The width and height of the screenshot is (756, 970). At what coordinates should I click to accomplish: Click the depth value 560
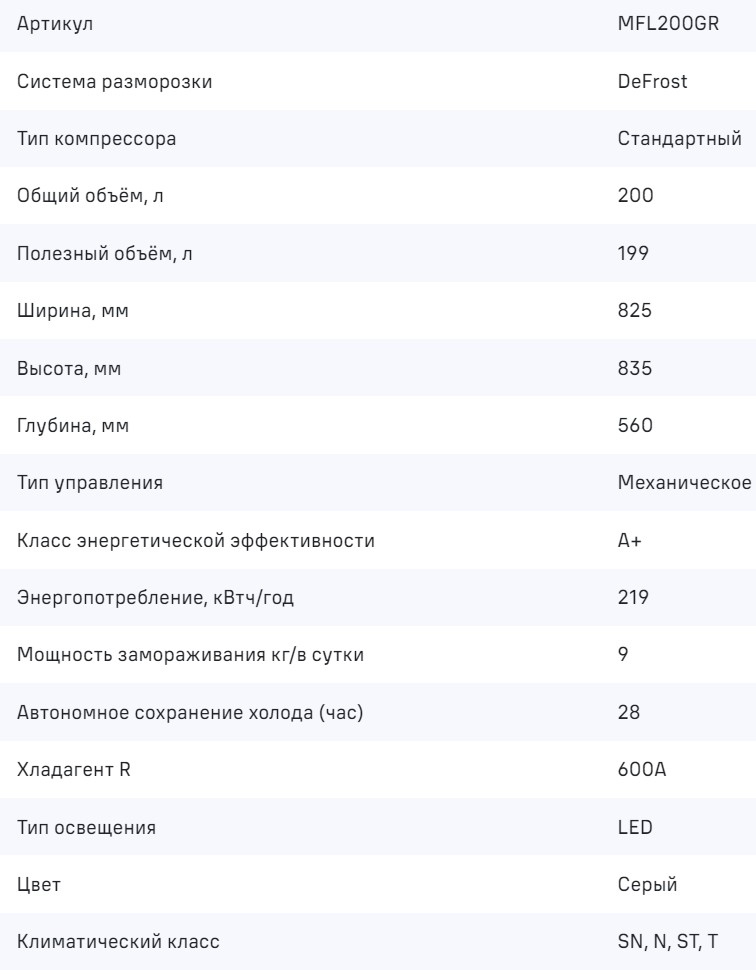tap(635, 426)
